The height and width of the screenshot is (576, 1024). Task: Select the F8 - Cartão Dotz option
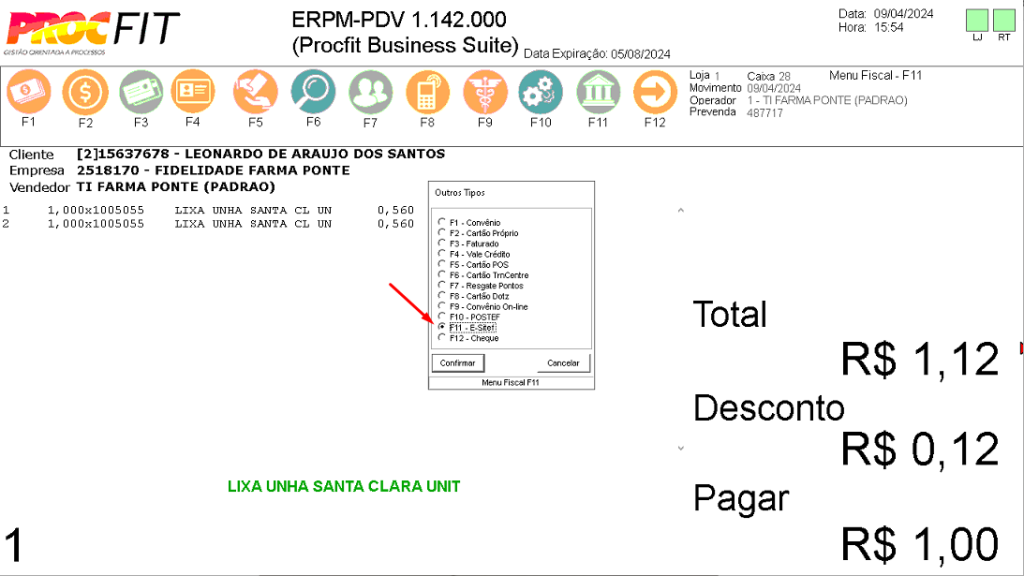point(473,296)
